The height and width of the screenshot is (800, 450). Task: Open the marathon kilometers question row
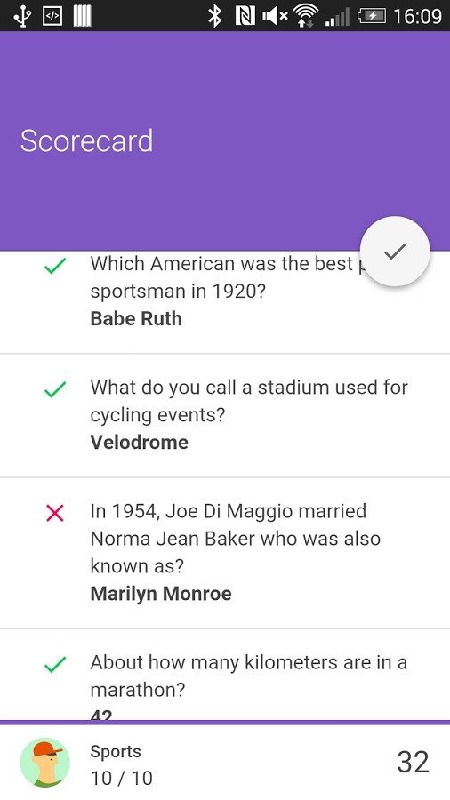click(x=225, y=675)
